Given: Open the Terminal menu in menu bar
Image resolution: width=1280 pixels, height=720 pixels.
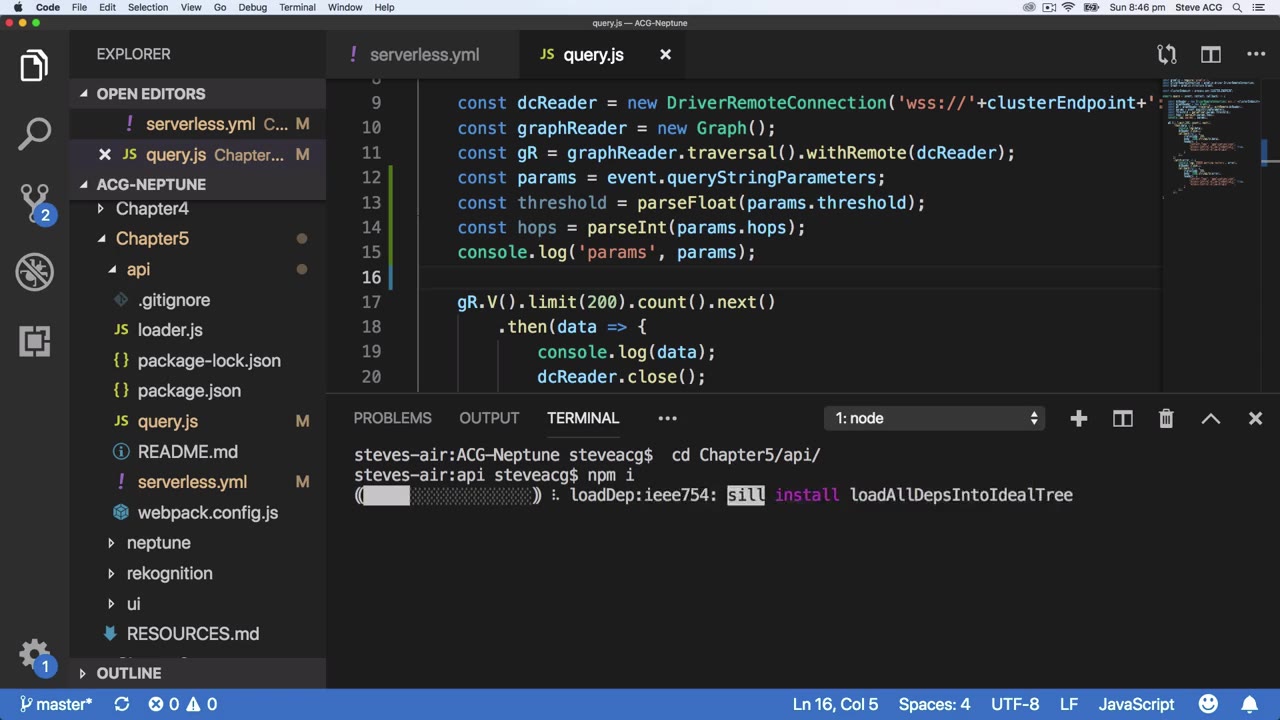Looking at the screenshot, I should coord(297,7).
